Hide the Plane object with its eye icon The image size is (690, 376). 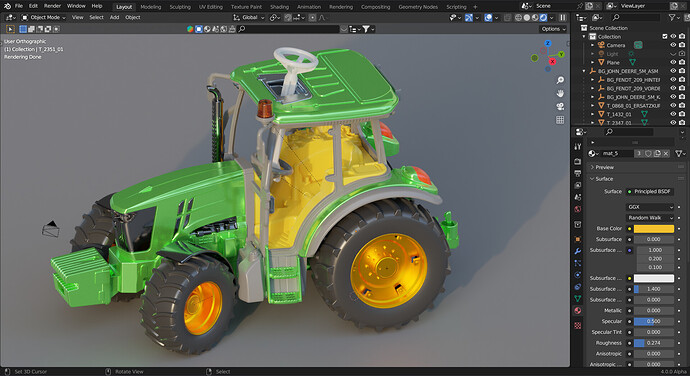tap(673, 62)
